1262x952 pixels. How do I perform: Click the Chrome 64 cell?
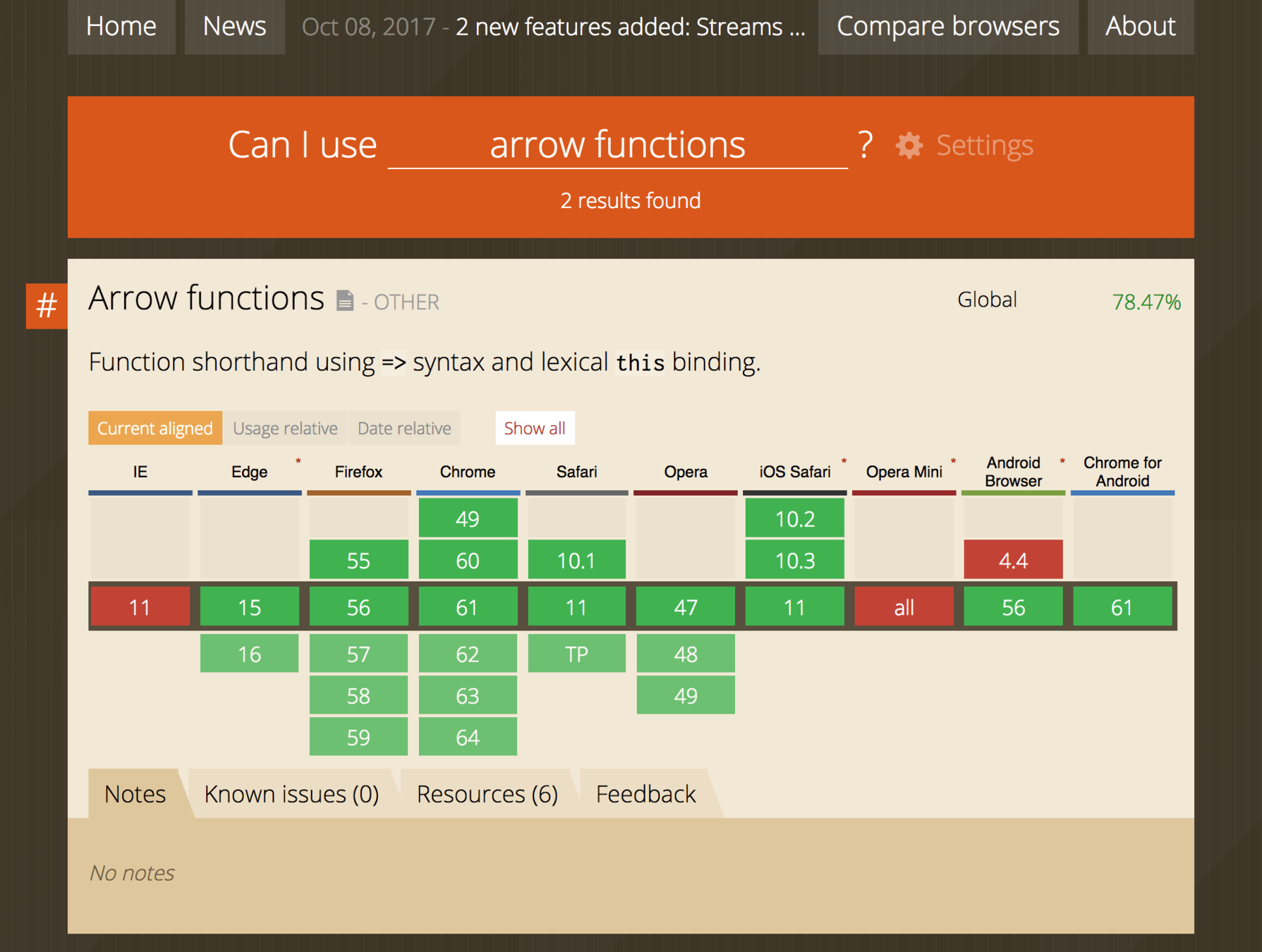[468, 737]
